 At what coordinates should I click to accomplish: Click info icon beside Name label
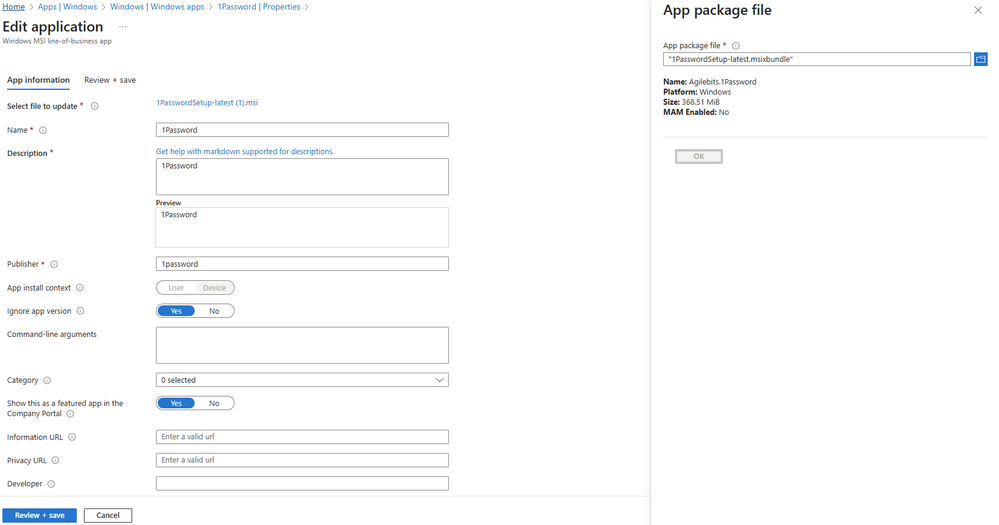point(43,130)
